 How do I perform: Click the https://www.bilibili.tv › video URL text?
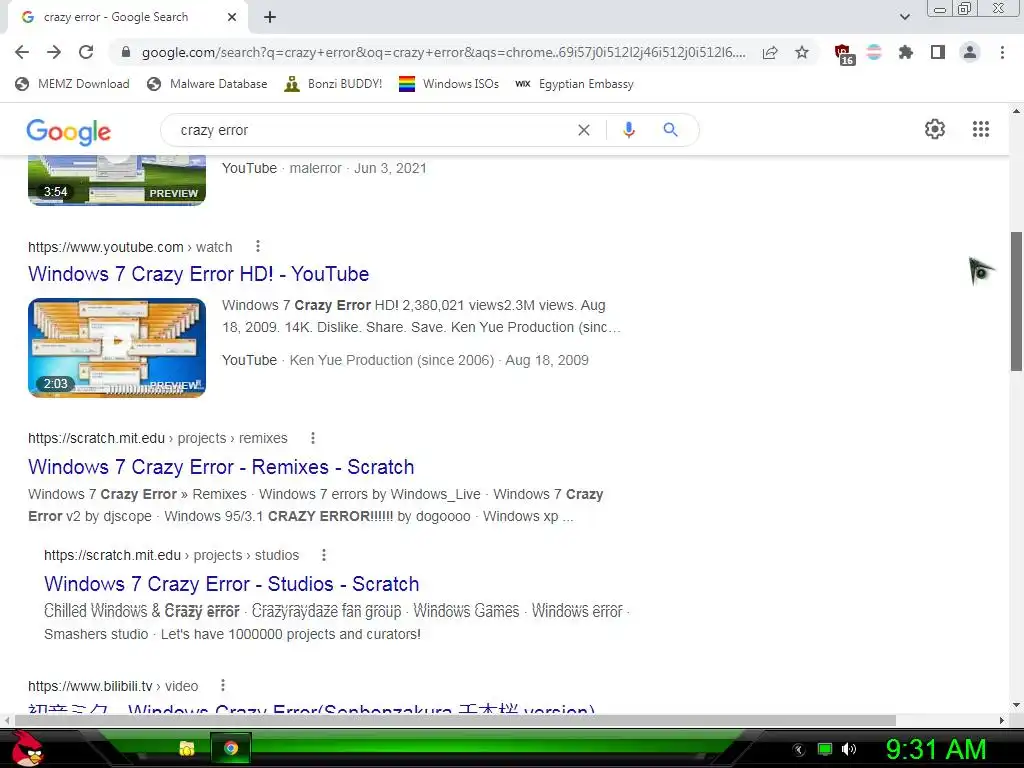pos(113,686)
